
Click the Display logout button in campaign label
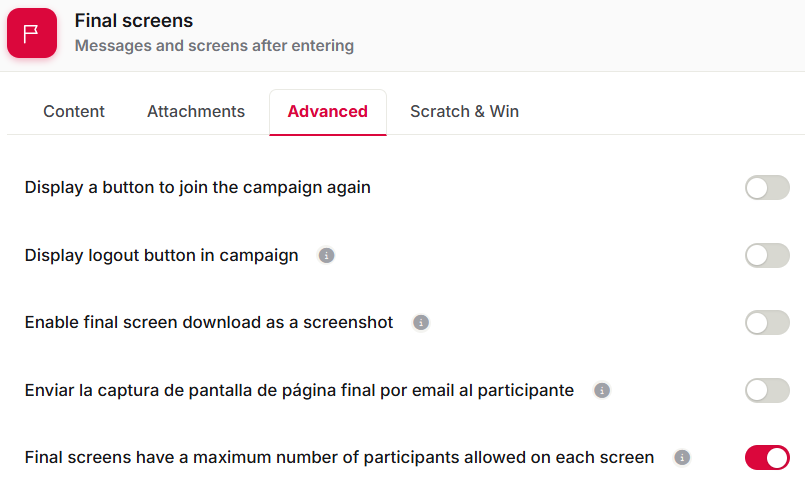[x=162, y=255]
